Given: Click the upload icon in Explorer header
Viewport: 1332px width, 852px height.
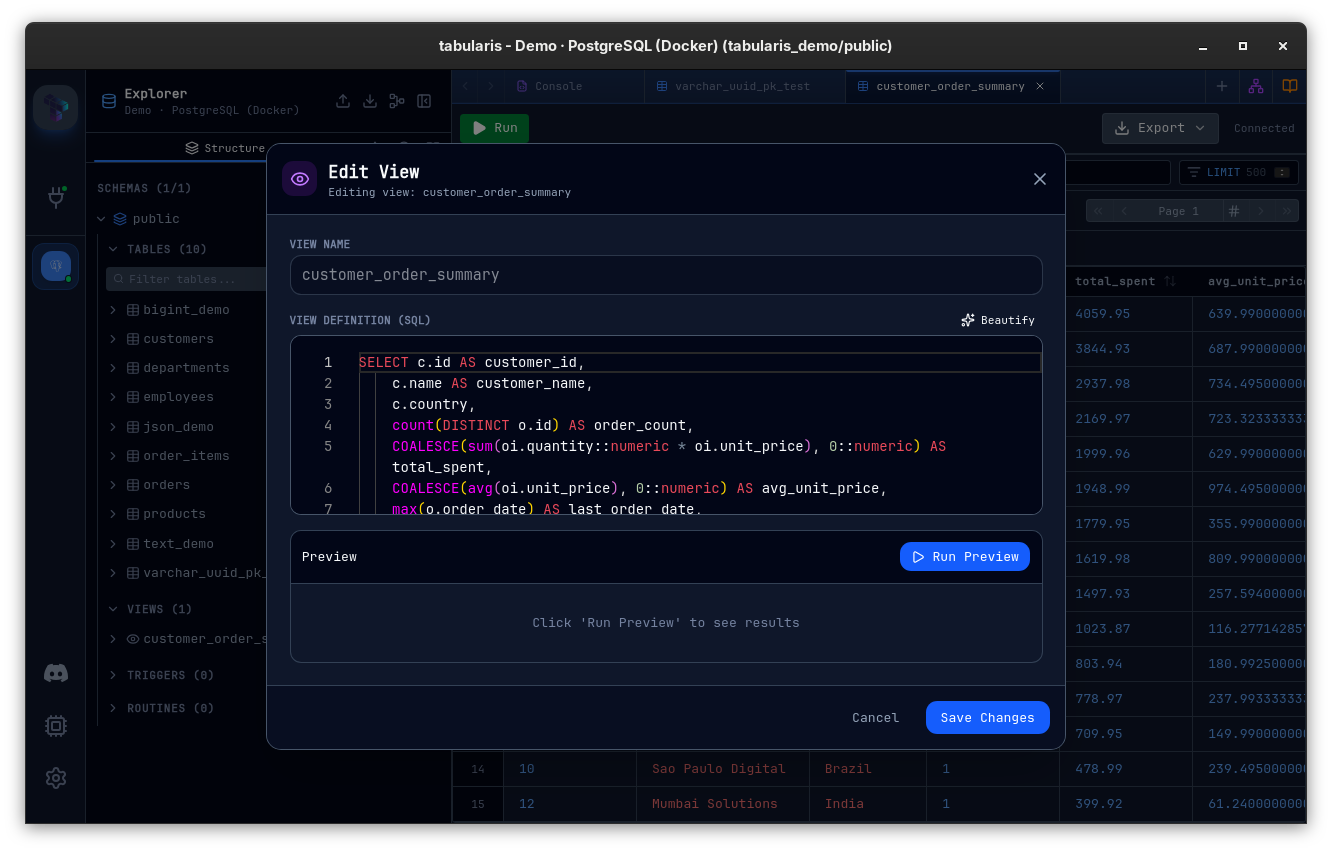Looking at the screenshot, I should (x=343, y=101).
